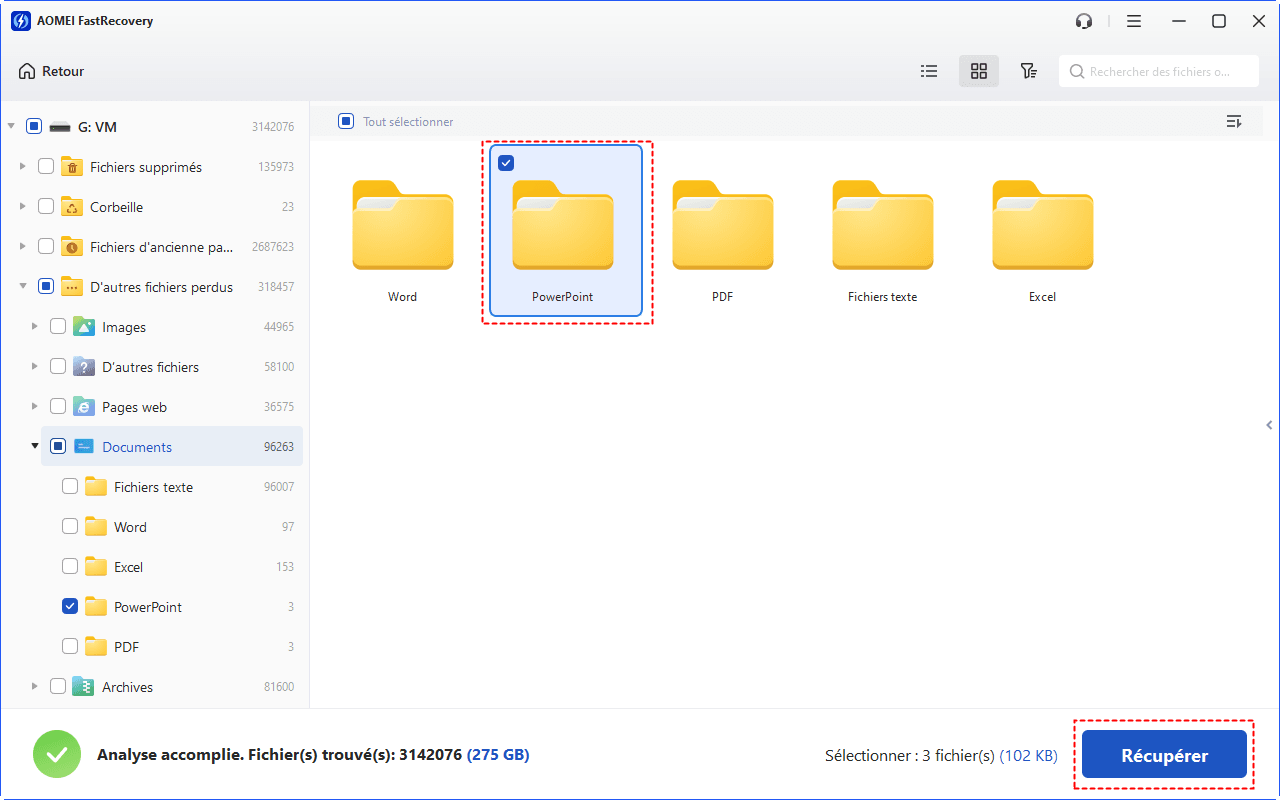1280x800 pixels.
Task: Click the green analysis complete checkmark icon
Action: [x=57, y=755]
